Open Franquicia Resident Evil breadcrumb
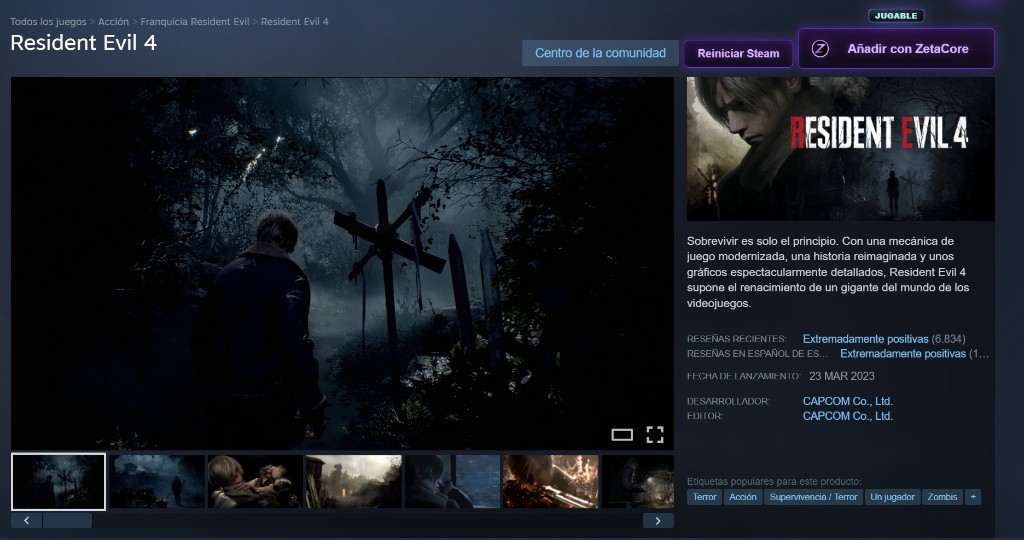The height and width of the screenshot is (540, 1024). coord(195,22)
